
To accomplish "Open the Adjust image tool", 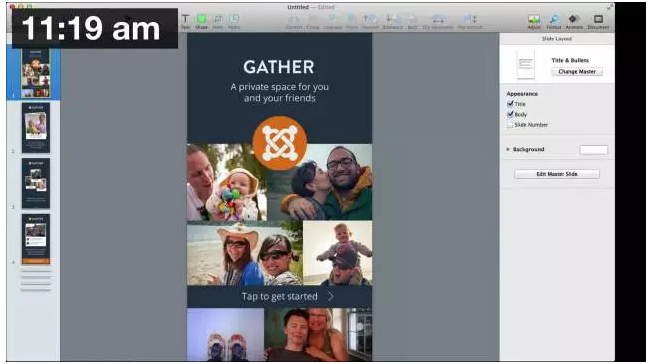I will (x=534, y=21).
